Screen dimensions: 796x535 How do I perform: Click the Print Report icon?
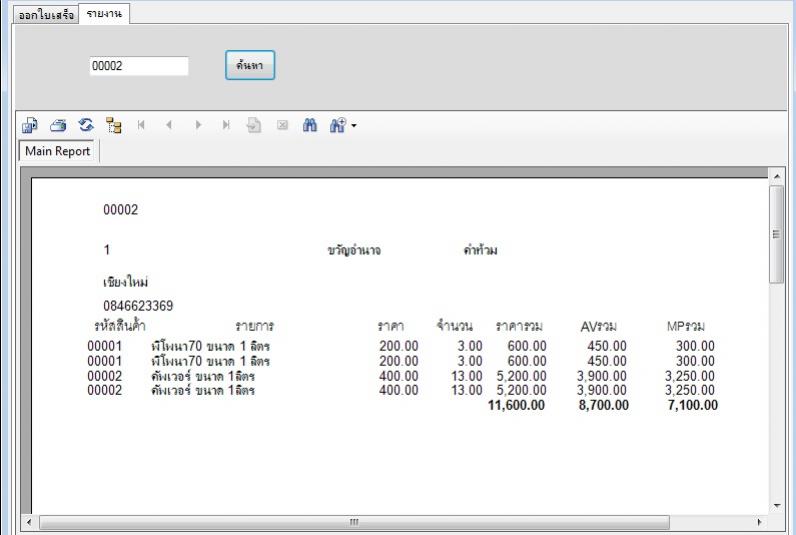[58, 125]
